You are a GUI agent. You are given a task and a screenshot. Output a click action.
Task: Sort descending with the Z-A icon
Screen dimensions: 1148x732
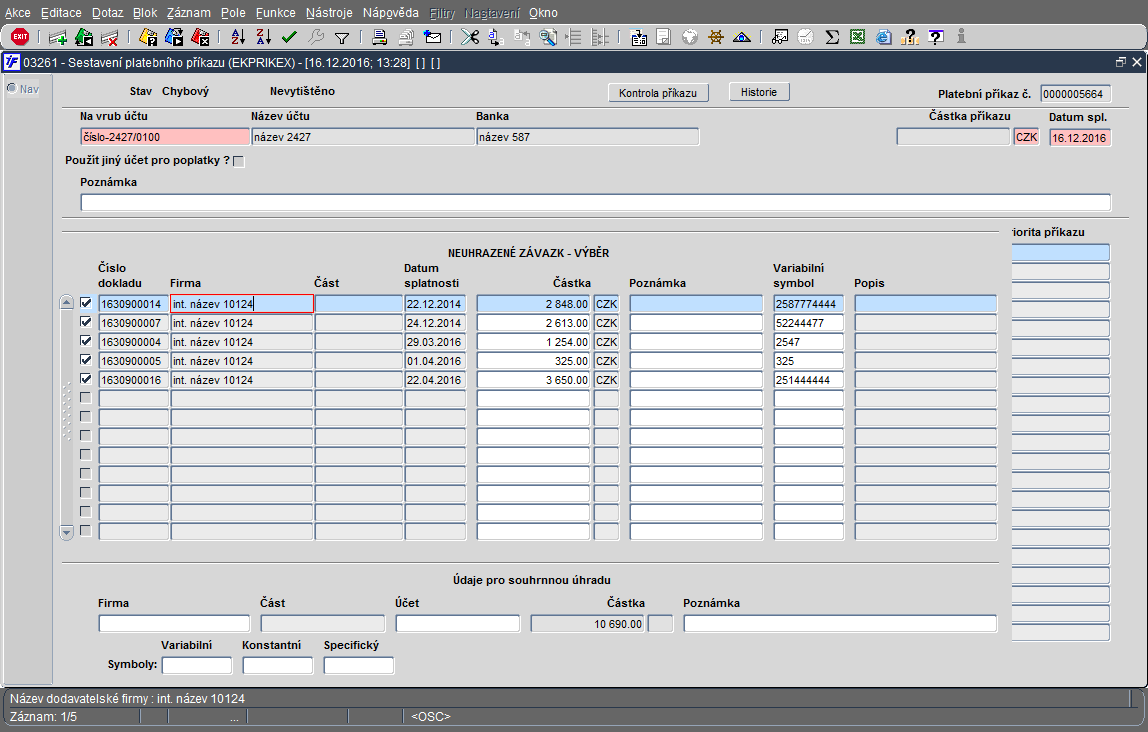point(263,37)
